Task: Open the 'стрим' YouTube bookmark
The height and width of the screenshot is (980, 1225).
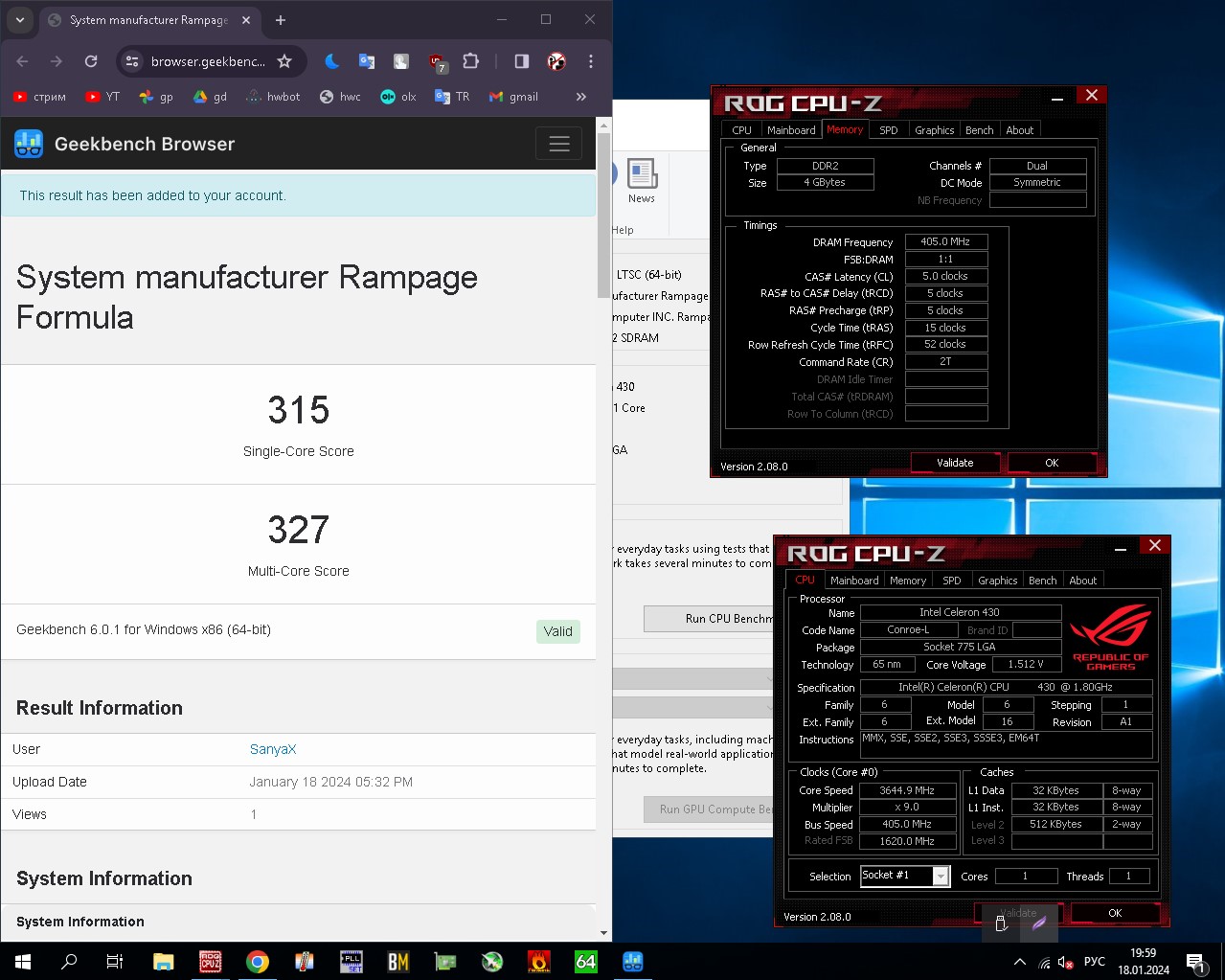Action: pyautogui.click(x=40, y=97)
